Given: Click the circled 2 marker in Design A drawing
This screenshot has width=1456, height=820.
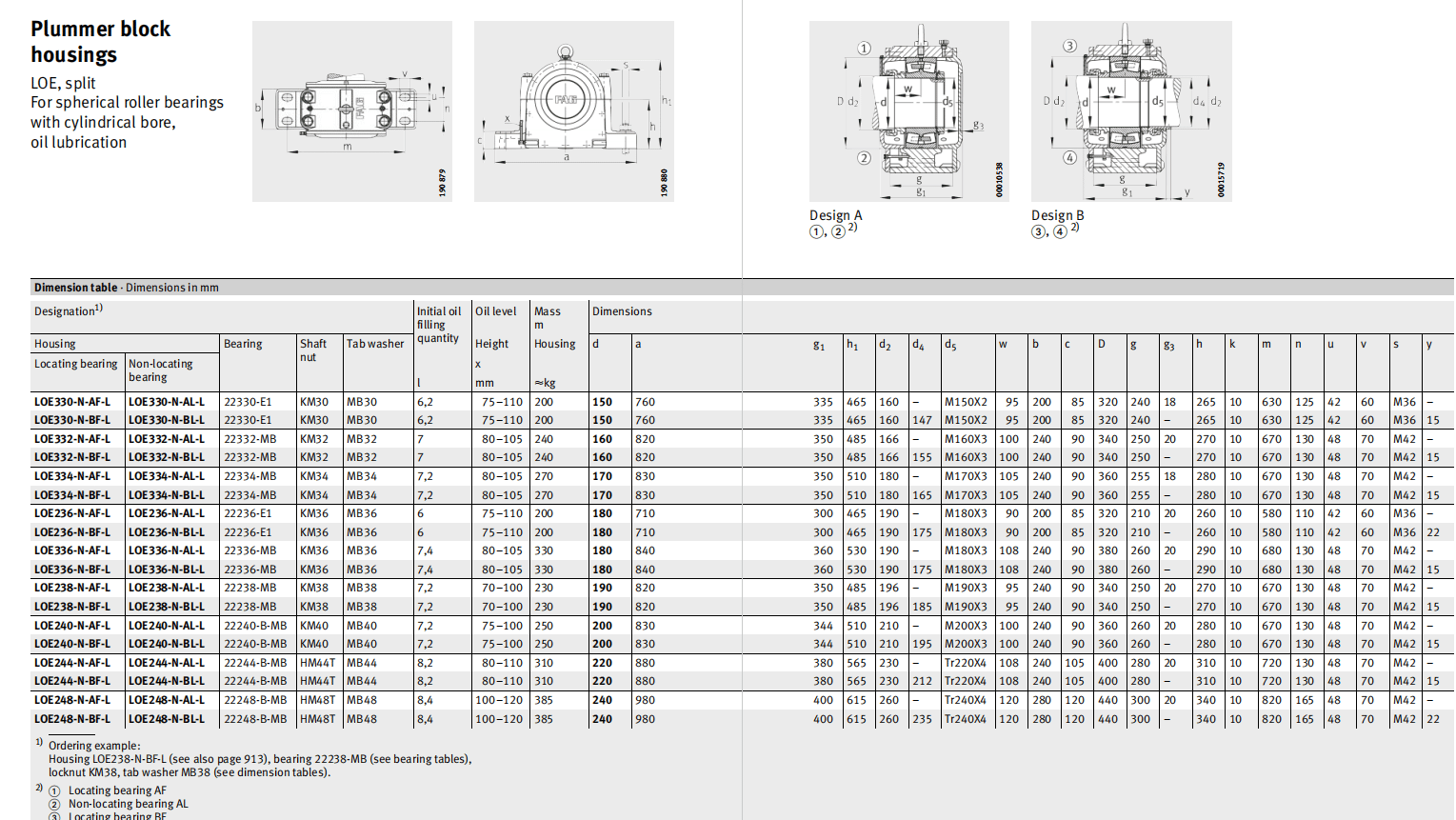Looking at the screenshot, I should pos(864,158).
